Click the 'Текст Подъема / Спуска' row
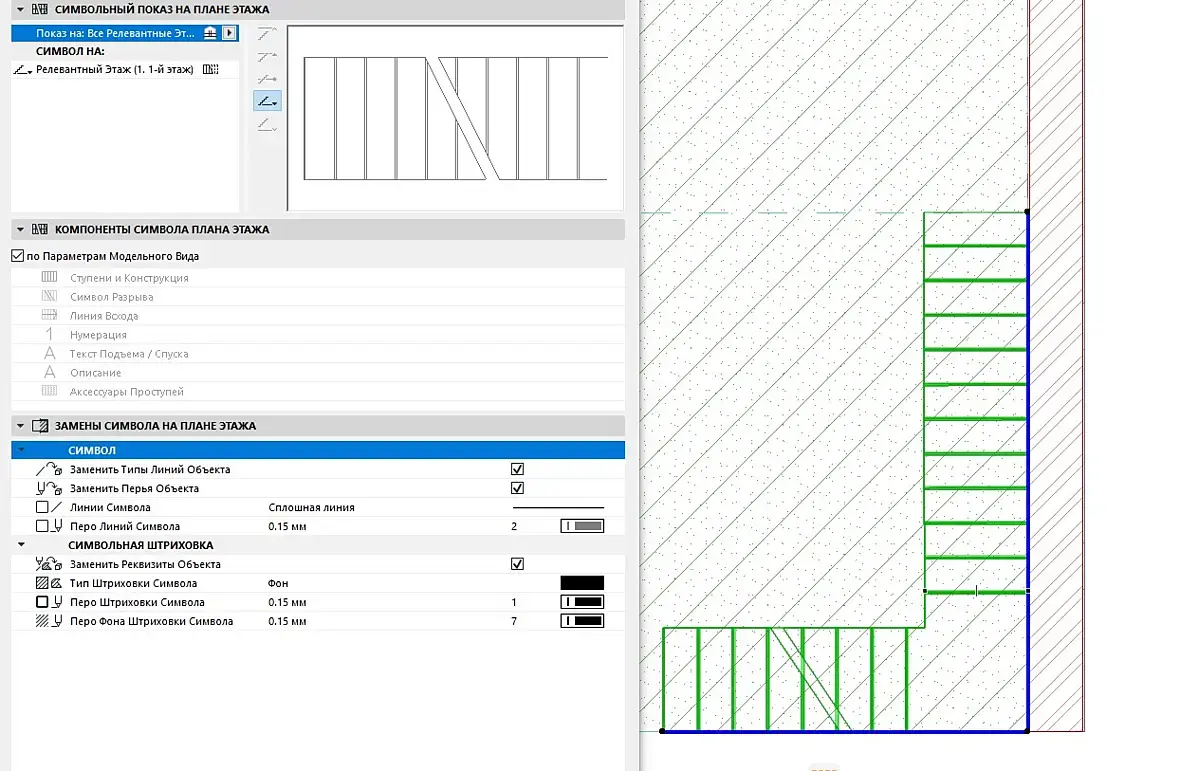 [318, 354]
